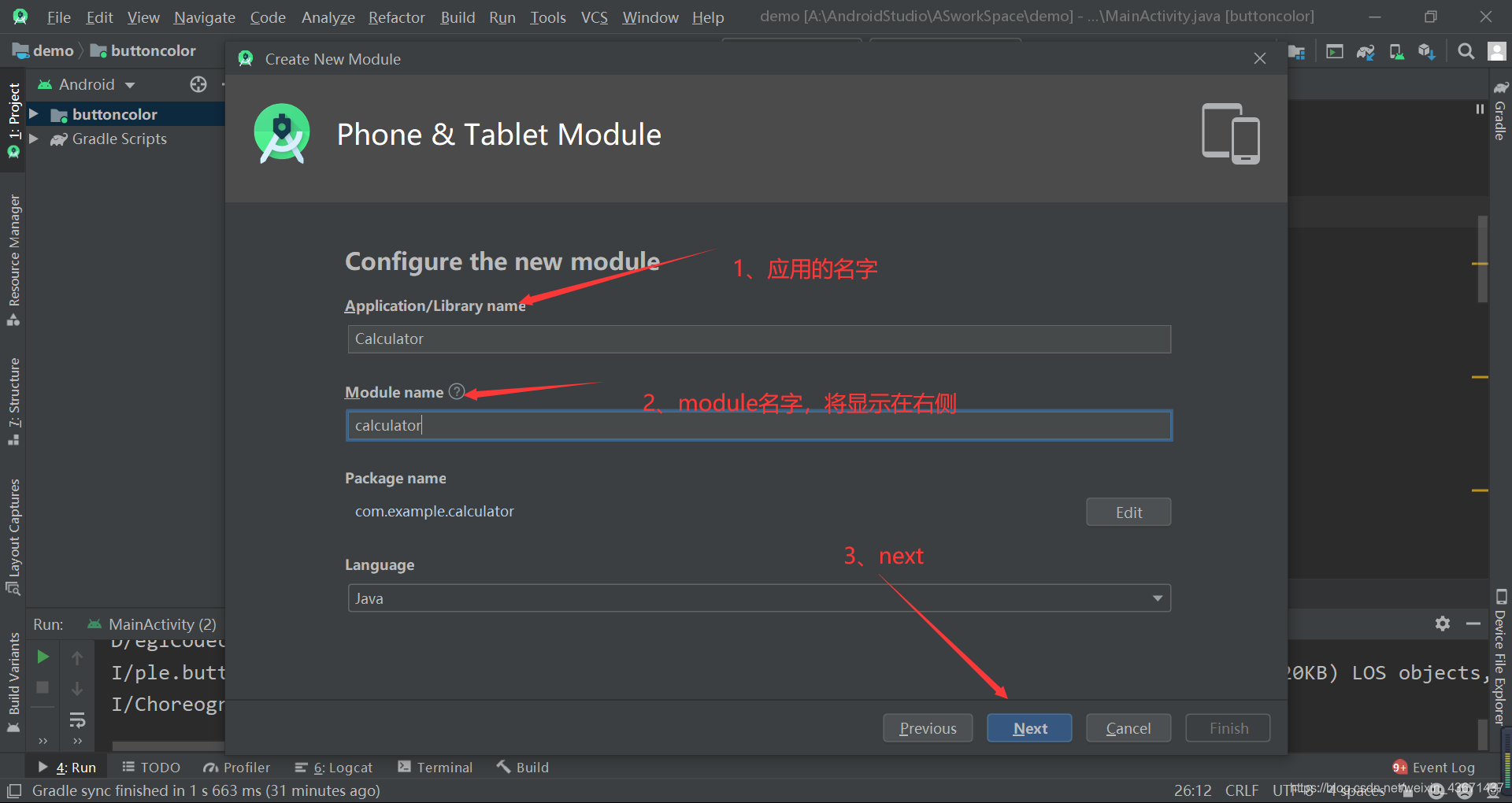The image size is (1512, 803).
Task: Click the search everywhere magnifier icon
Action: (1466, 52)
